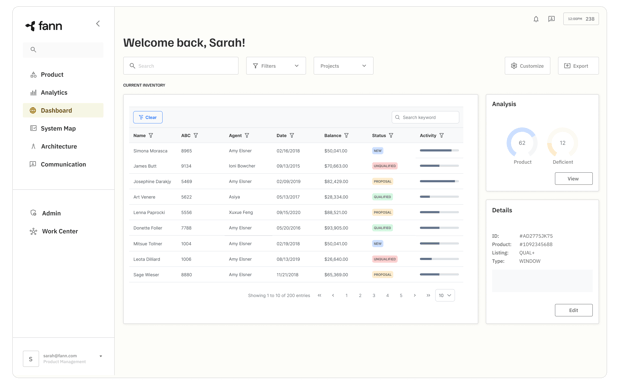Click the S user avatar

pyautogui.click(x=31, y=359)
